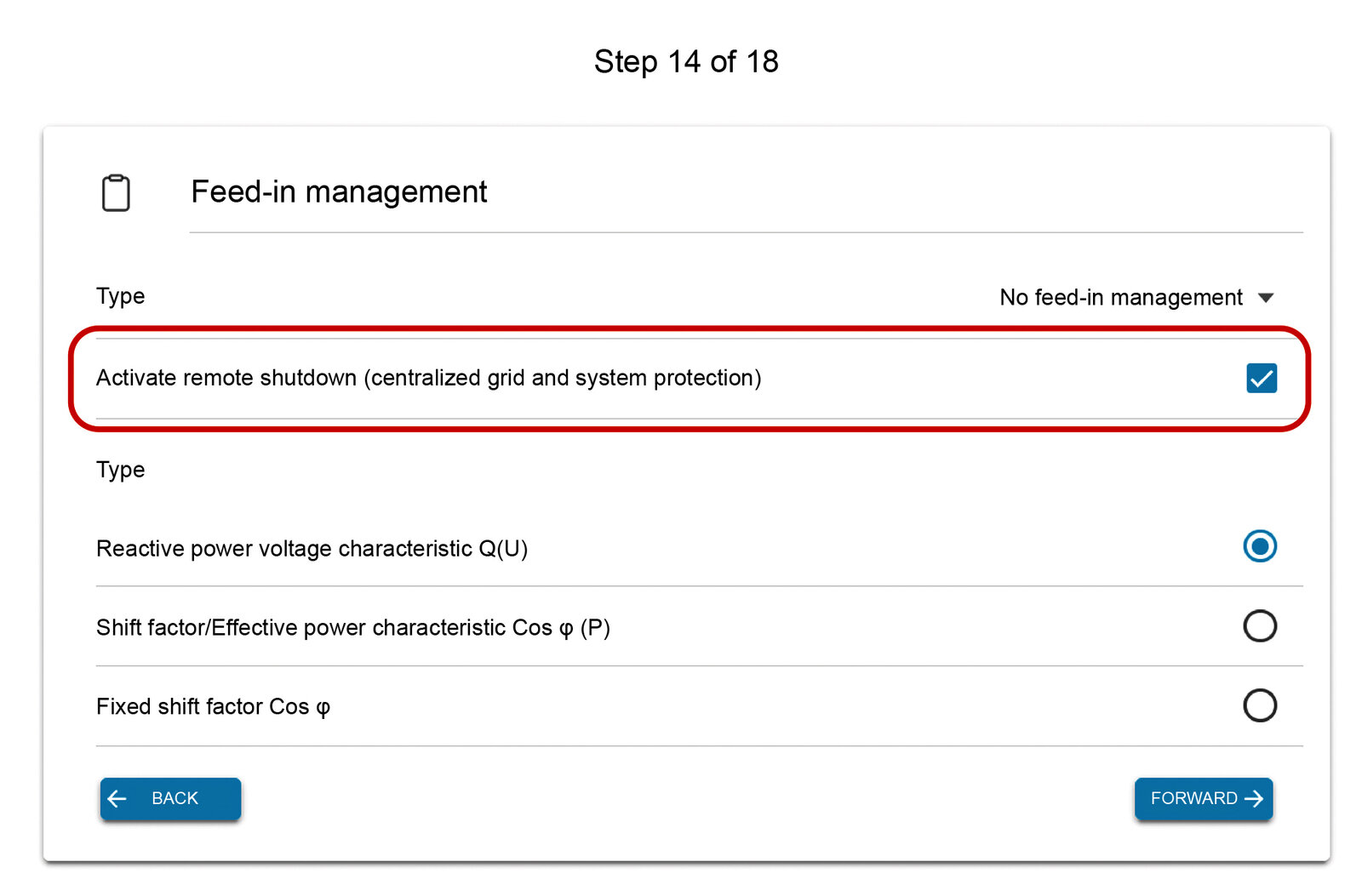Expand the feed-in management dropdown arrow
The height and width of the screenshot is (896, 1362).
1266,298
